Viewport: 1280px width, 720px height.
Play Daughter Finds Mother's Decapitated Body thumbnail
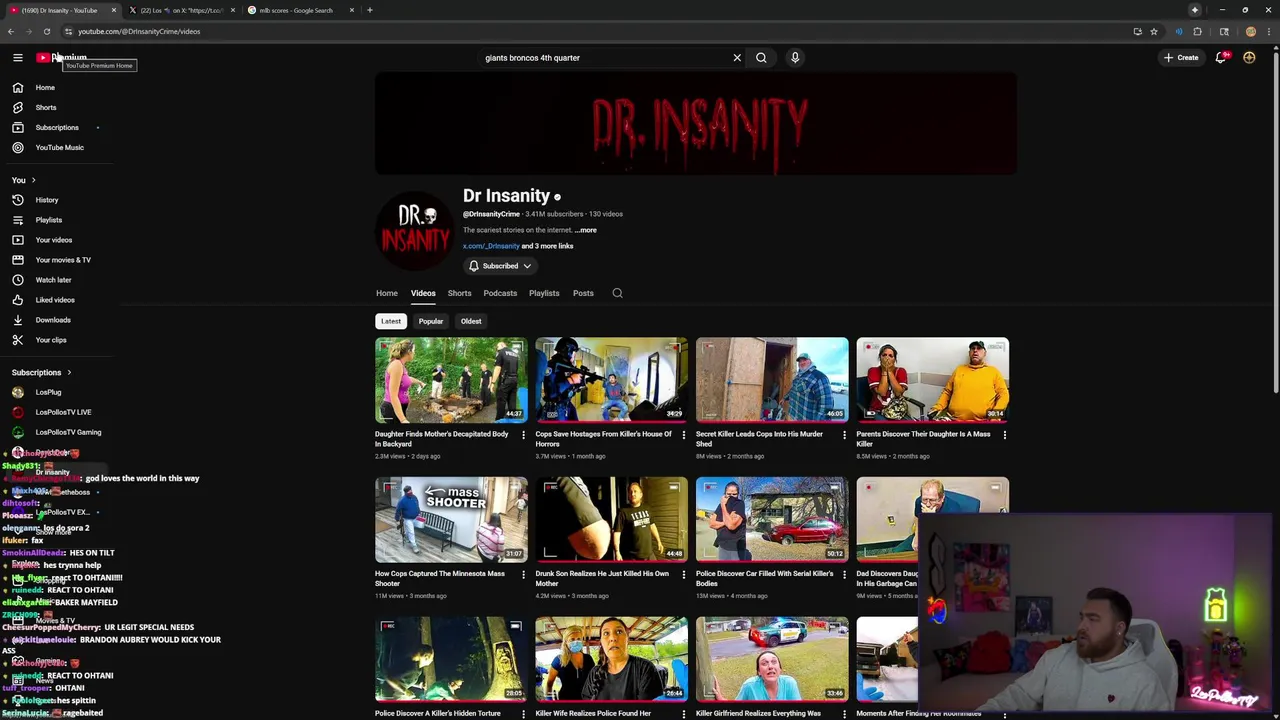click(451, 380)
